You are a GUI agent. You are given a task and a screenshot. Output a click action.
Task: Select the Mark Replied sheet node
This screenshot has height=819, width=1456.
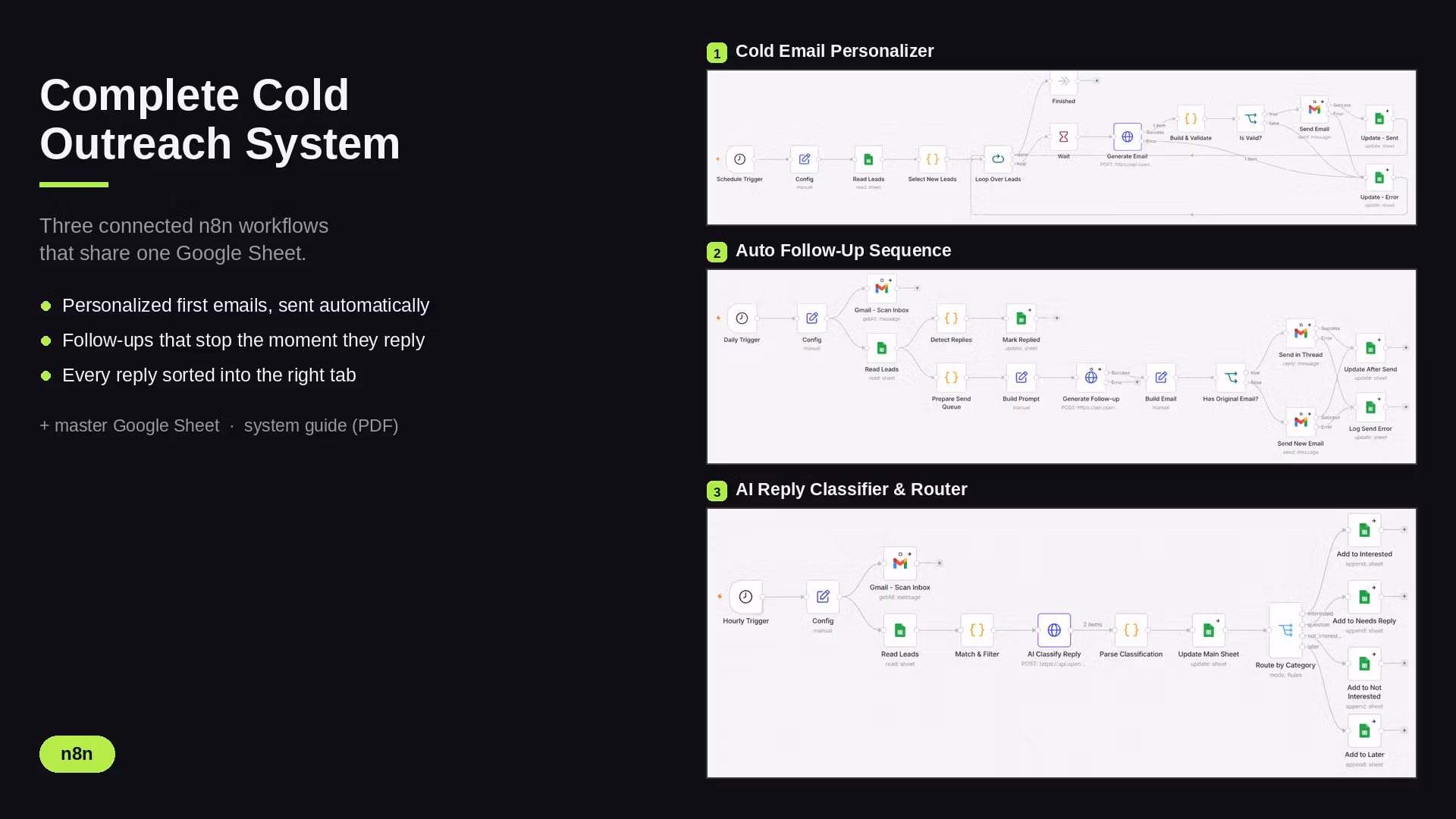coord(1021,318)
